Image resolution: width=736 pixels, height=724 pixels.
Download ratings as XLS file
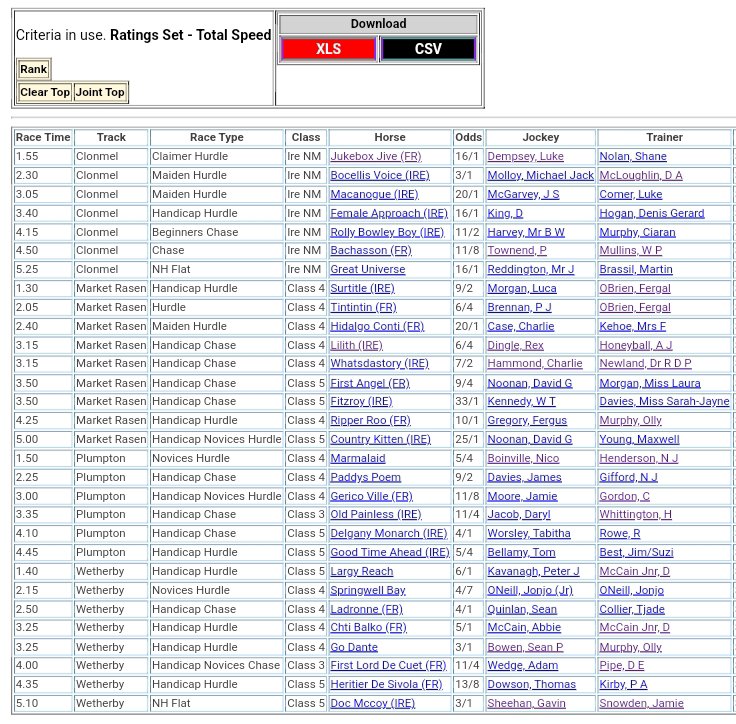coord(328,49)
